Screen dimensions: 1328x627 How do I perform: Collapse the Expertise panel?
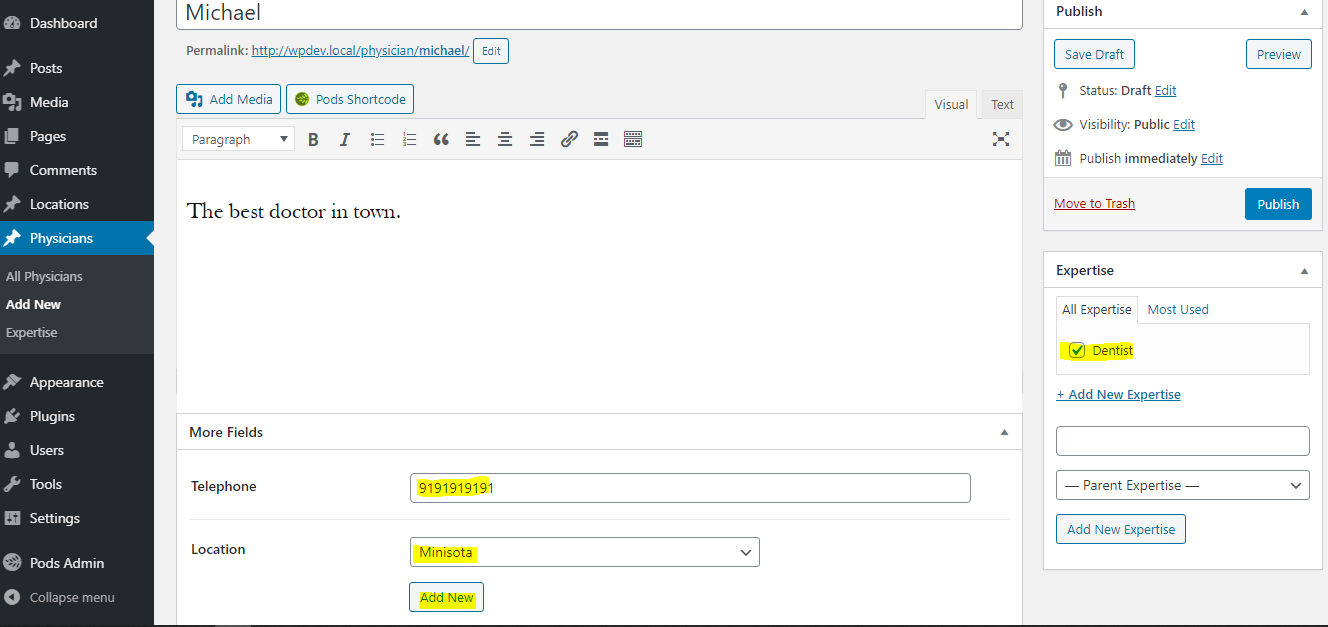[x=1304, y=271]
